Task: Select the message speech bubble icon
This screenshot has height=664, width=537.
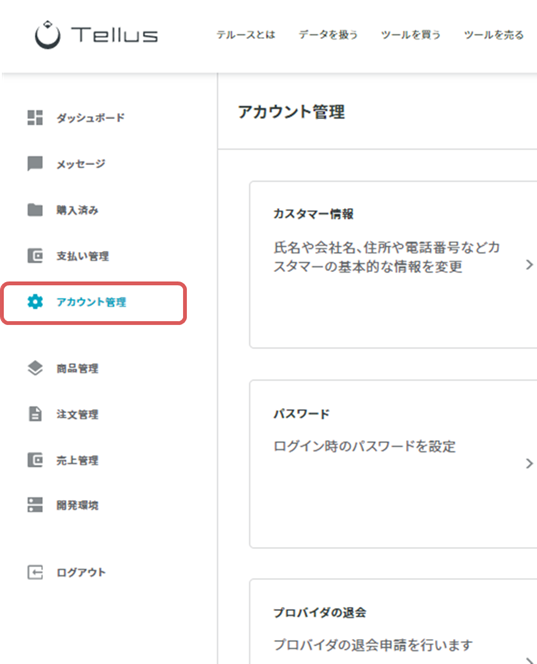Action: tap(35, 163)
